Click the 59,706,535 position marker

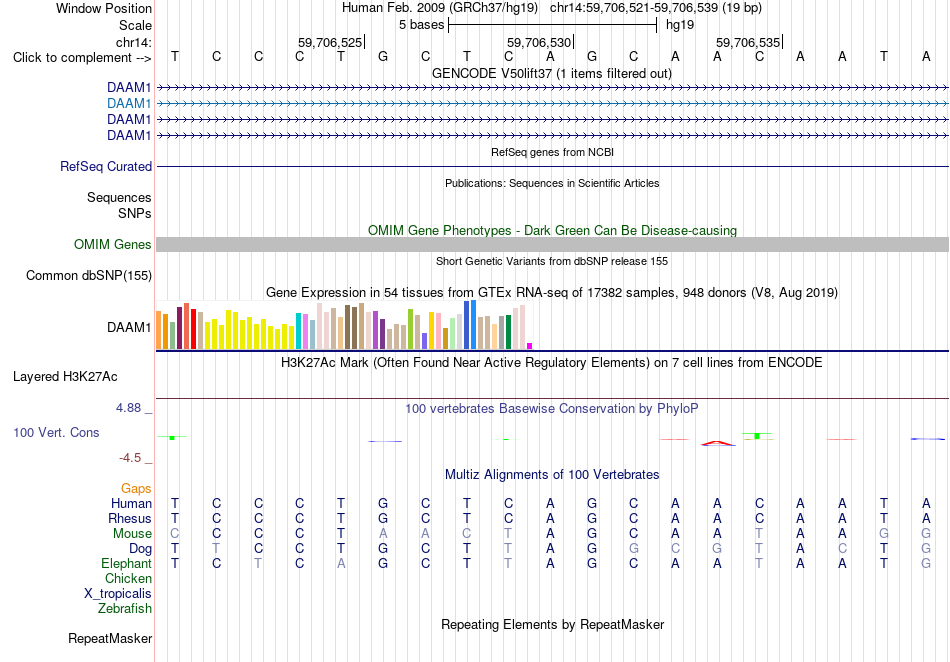tap(749, 42)
